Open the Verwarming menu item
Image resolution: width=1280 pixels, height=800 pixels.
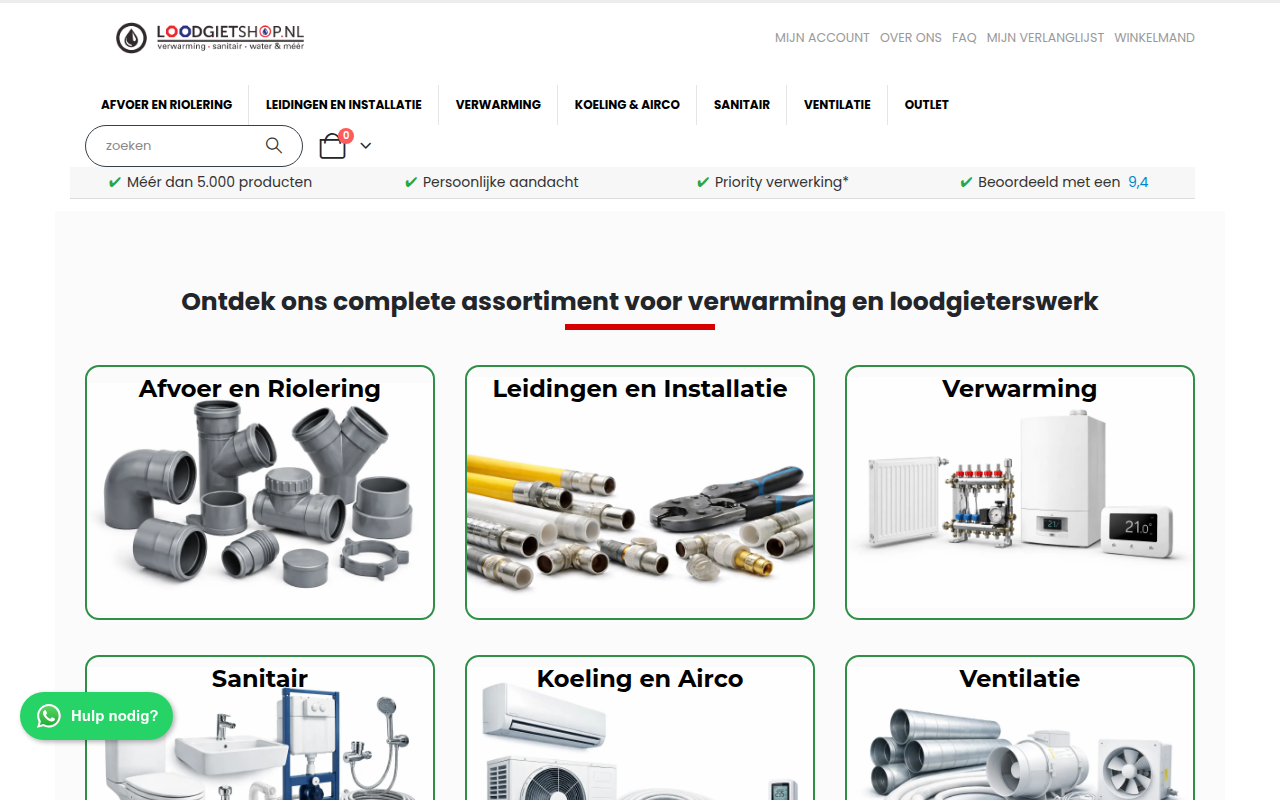coord(498,104)
